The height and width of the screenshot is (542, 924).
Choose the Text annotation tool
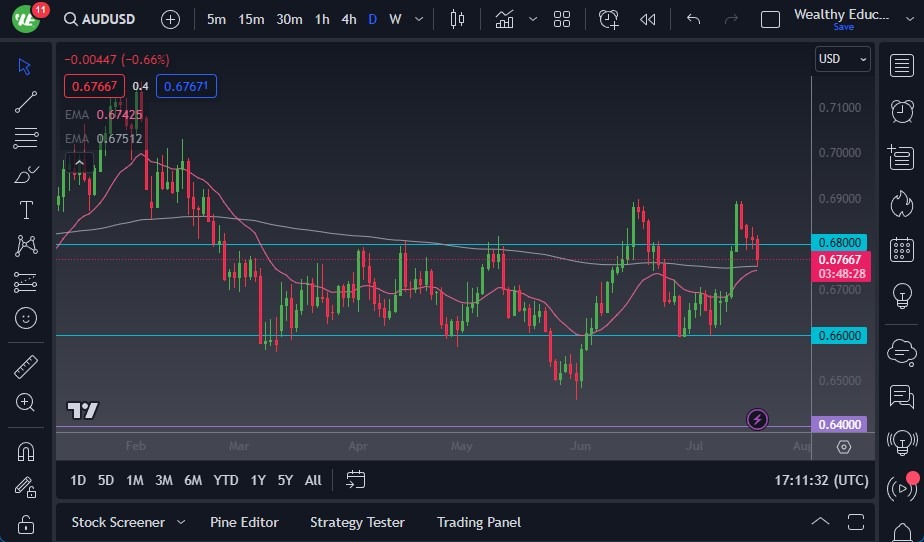26,210
